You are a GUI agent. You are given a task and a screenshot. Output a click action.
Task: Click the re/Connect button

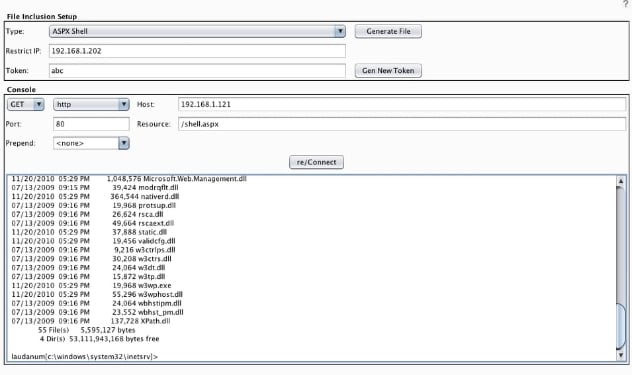316,162
